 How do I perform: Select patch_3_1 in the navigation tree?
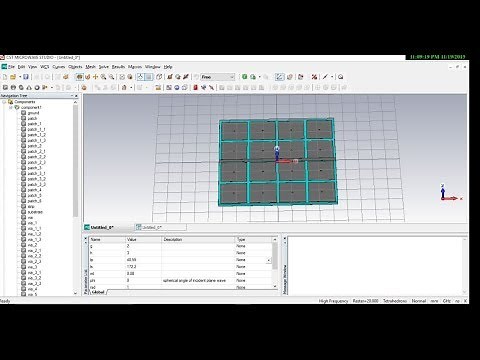coord(36,173)
